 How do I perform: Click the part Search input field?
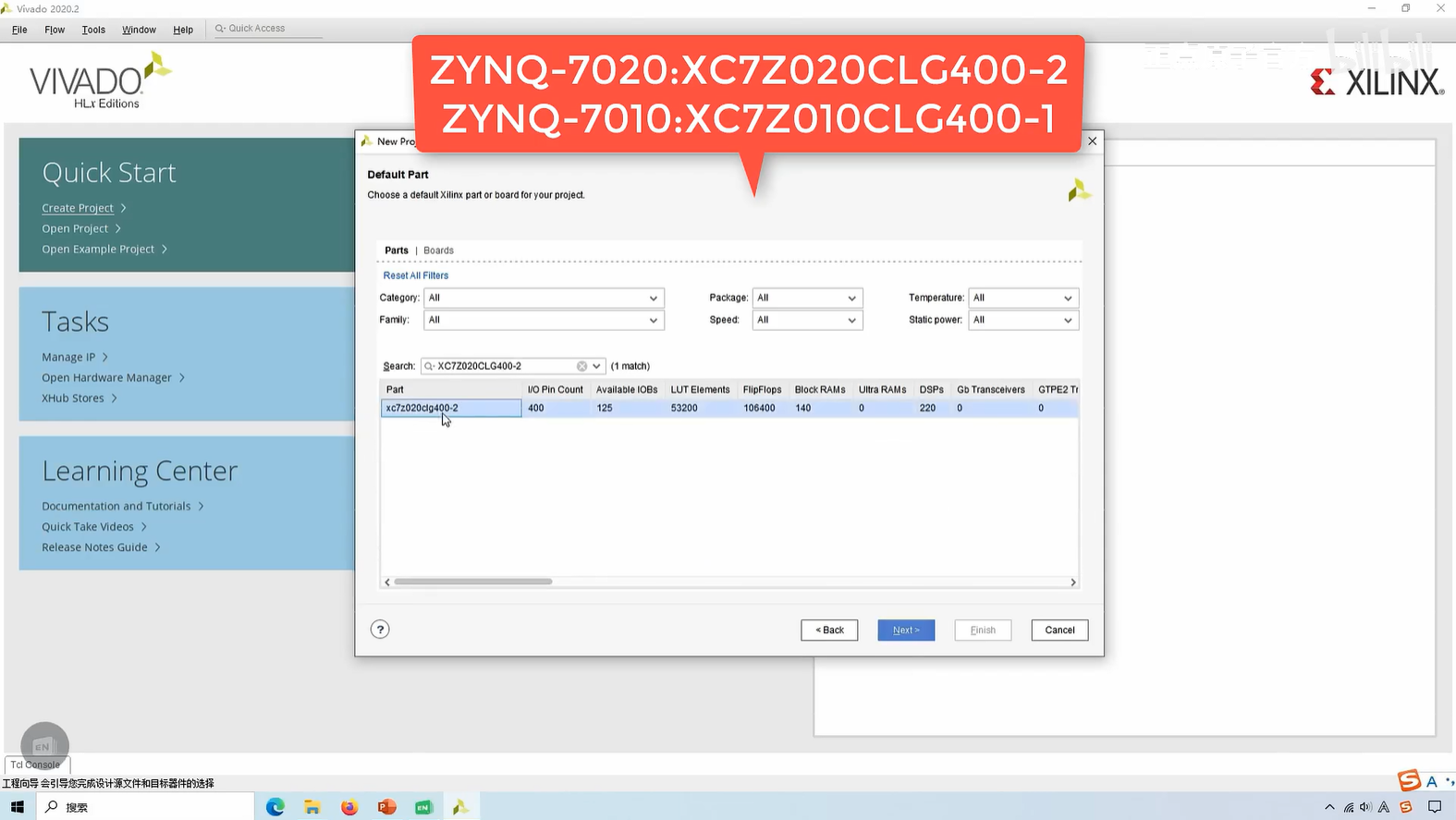[504, 366]
